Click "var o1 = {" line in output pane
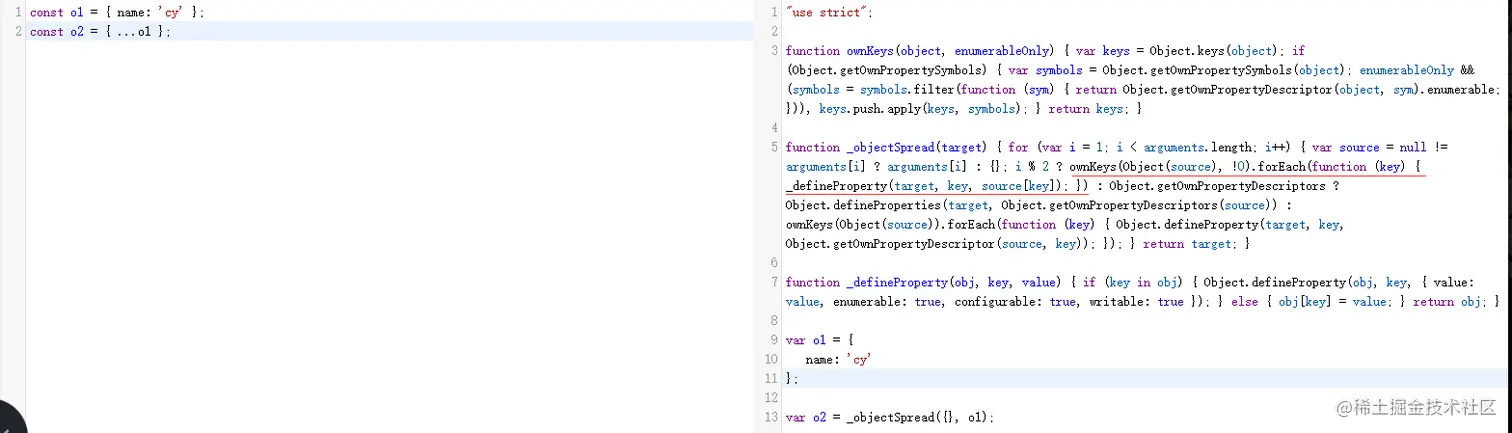1512x433 pixels. 820,341
